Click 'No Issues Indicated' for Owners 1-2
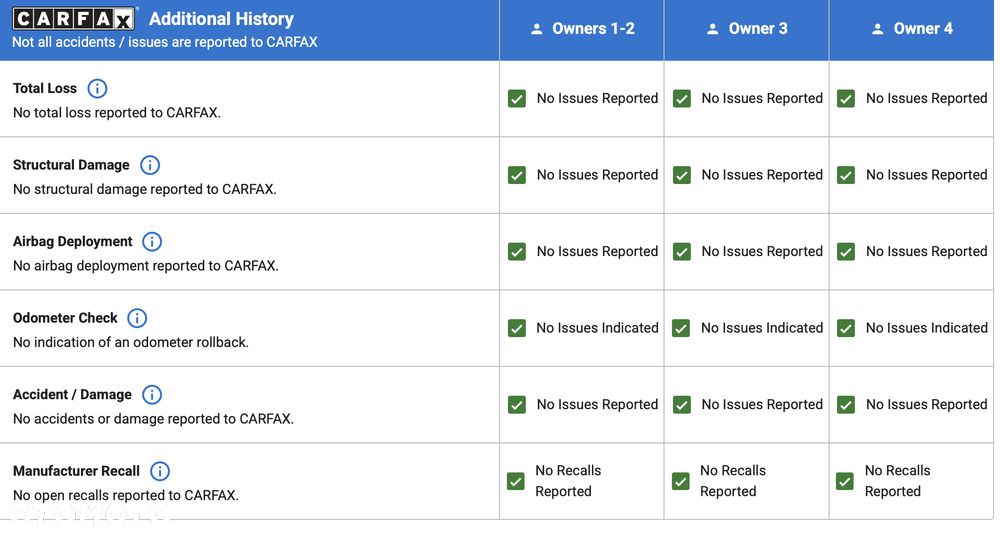The width and height of the screenshot is (1000, 535). pos(597,328)
